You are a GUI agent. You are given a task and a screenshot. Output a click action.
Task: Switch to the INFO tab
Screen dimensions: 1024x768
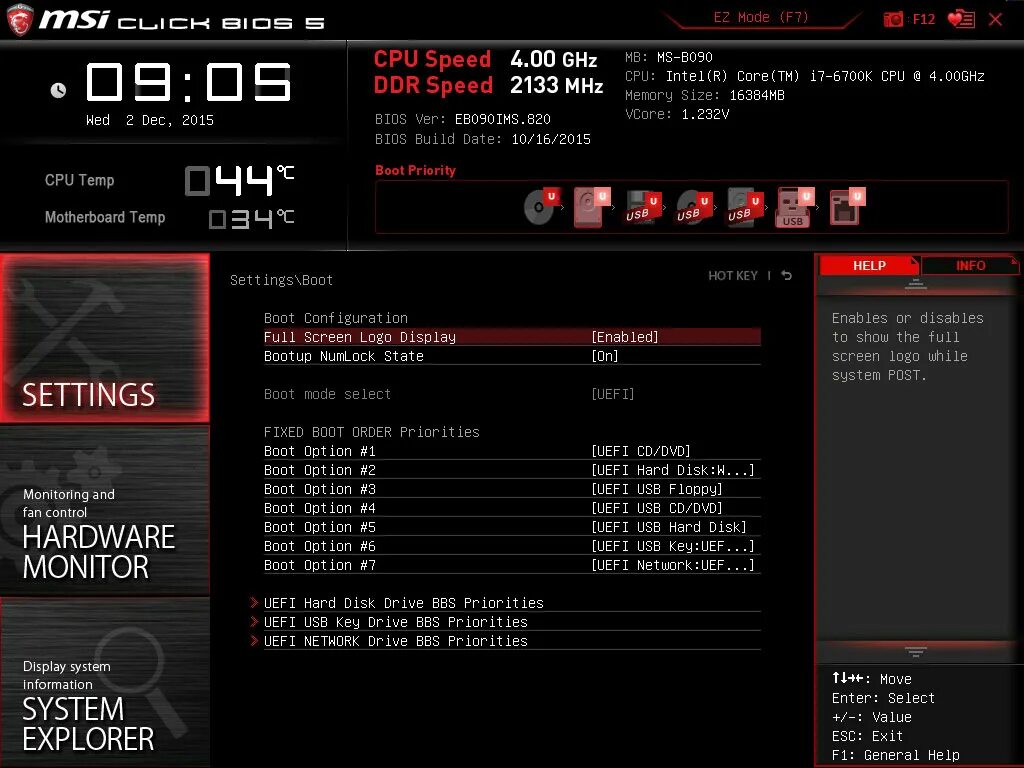pyautogui.click(x=970, y=266)
